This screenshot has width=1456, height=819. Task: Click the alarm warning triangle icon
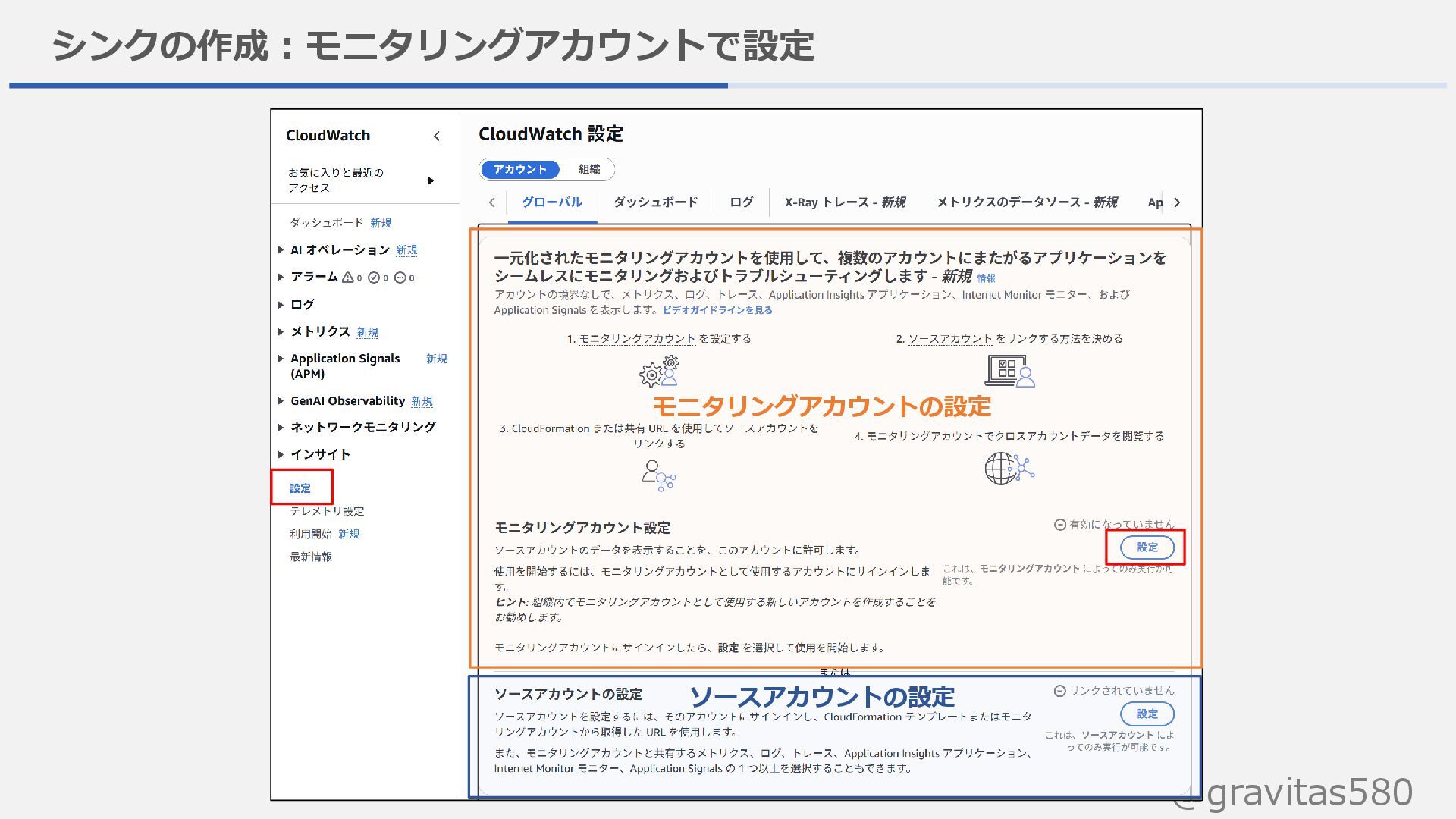[348, 278]
